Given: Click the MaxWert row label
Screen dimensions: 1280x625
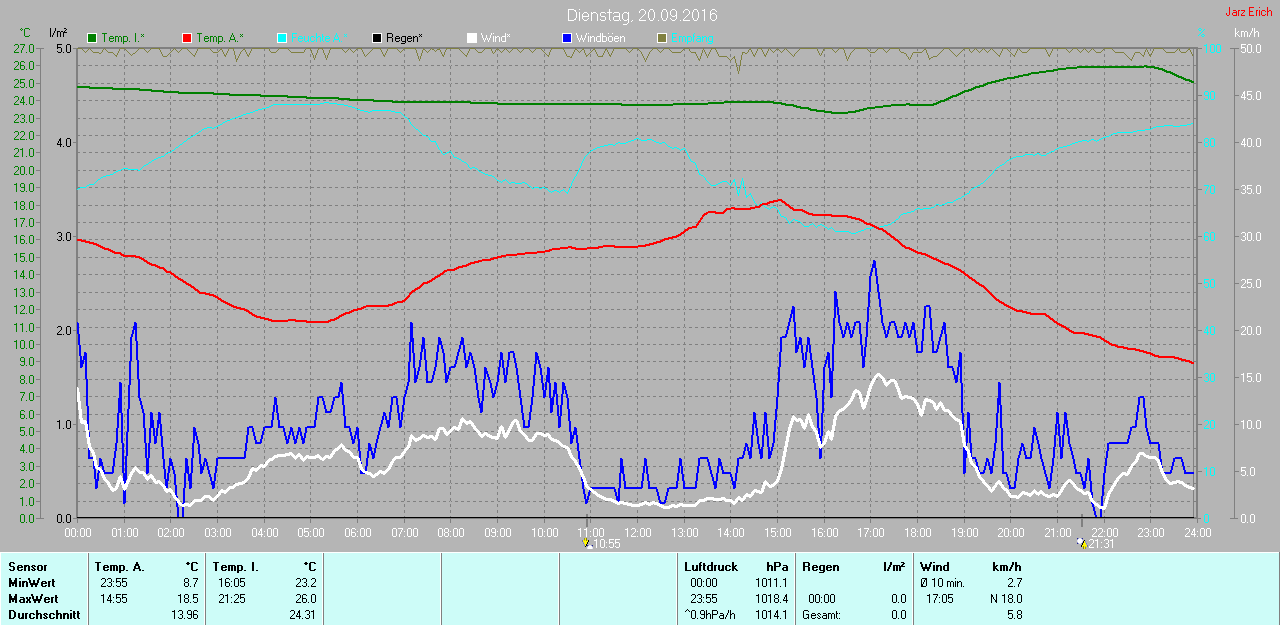Looking at the screenshot, I should 33,598.
